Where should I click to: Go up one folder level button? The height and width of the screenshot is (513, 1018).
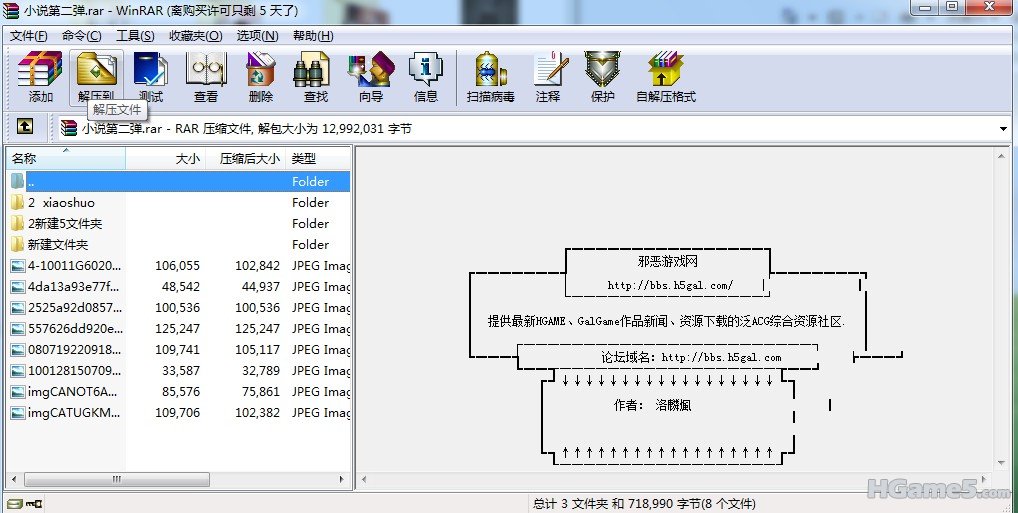tap(25, 127)
